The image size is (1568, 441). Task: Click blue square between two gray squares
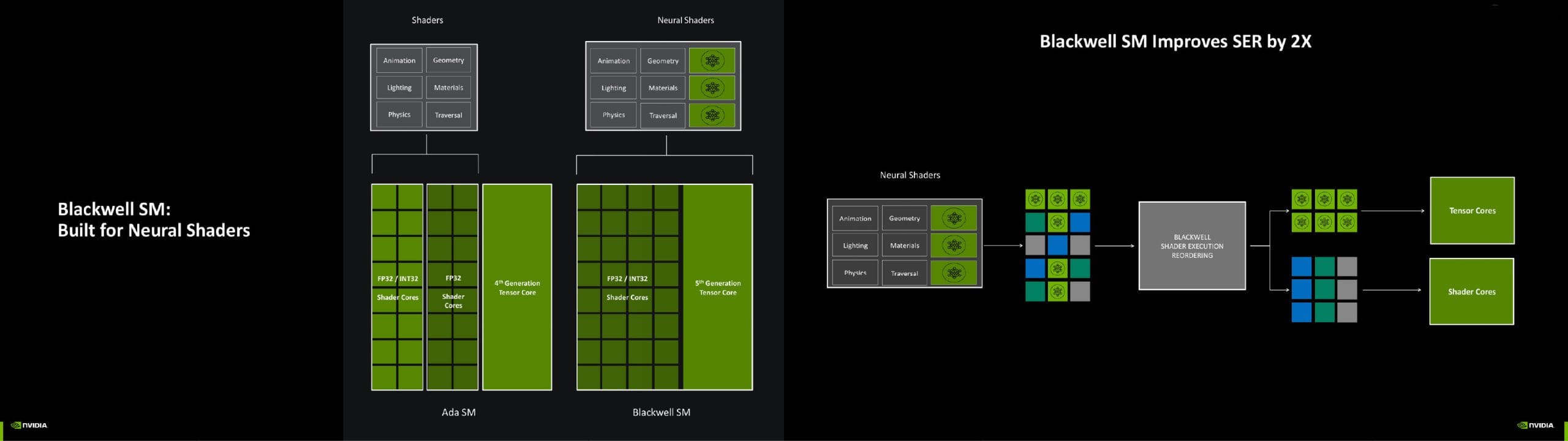pos(1058,245)
